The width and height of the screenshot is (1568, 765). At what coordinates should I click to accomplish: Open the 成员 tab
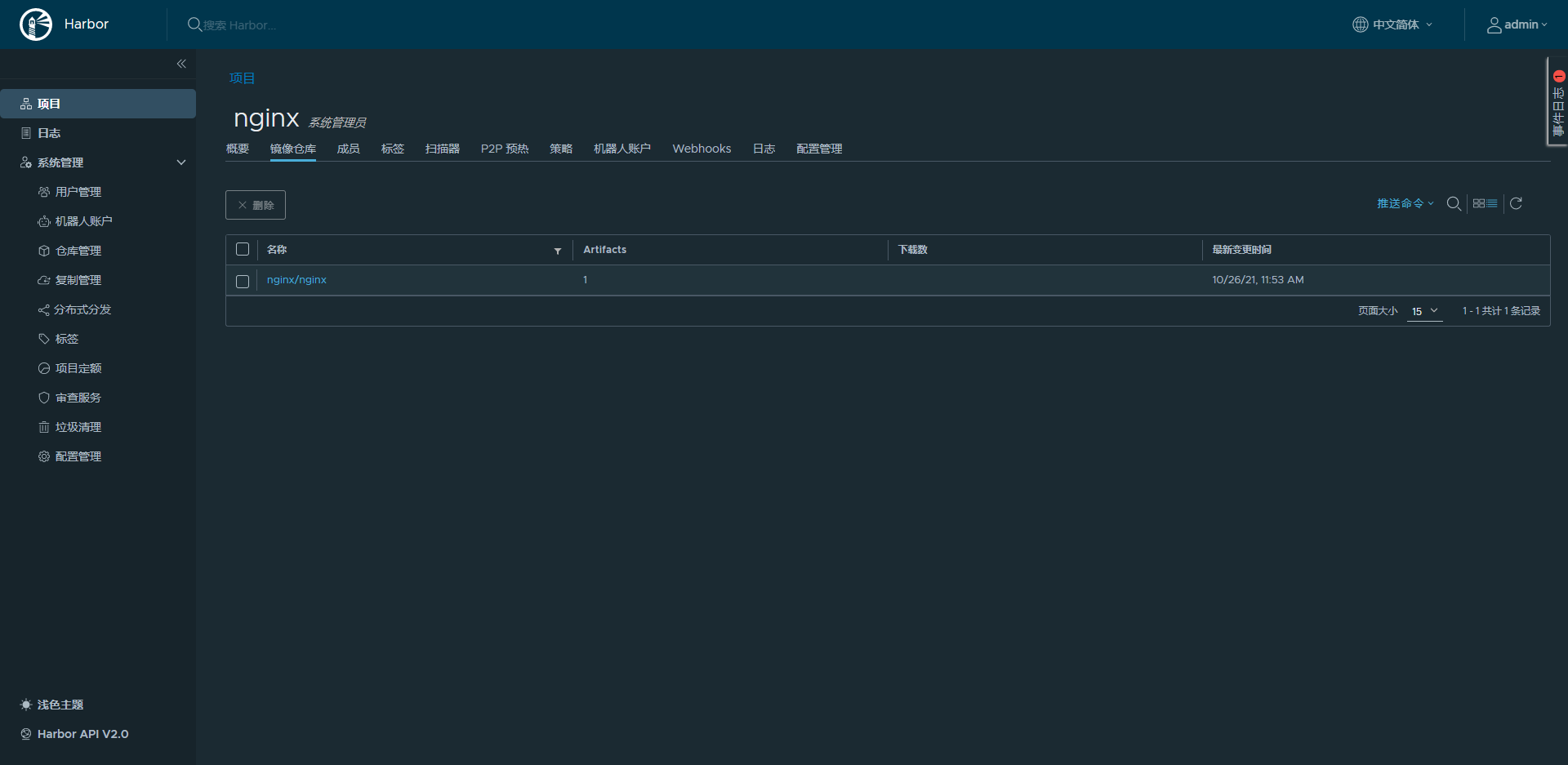point(349,149)
